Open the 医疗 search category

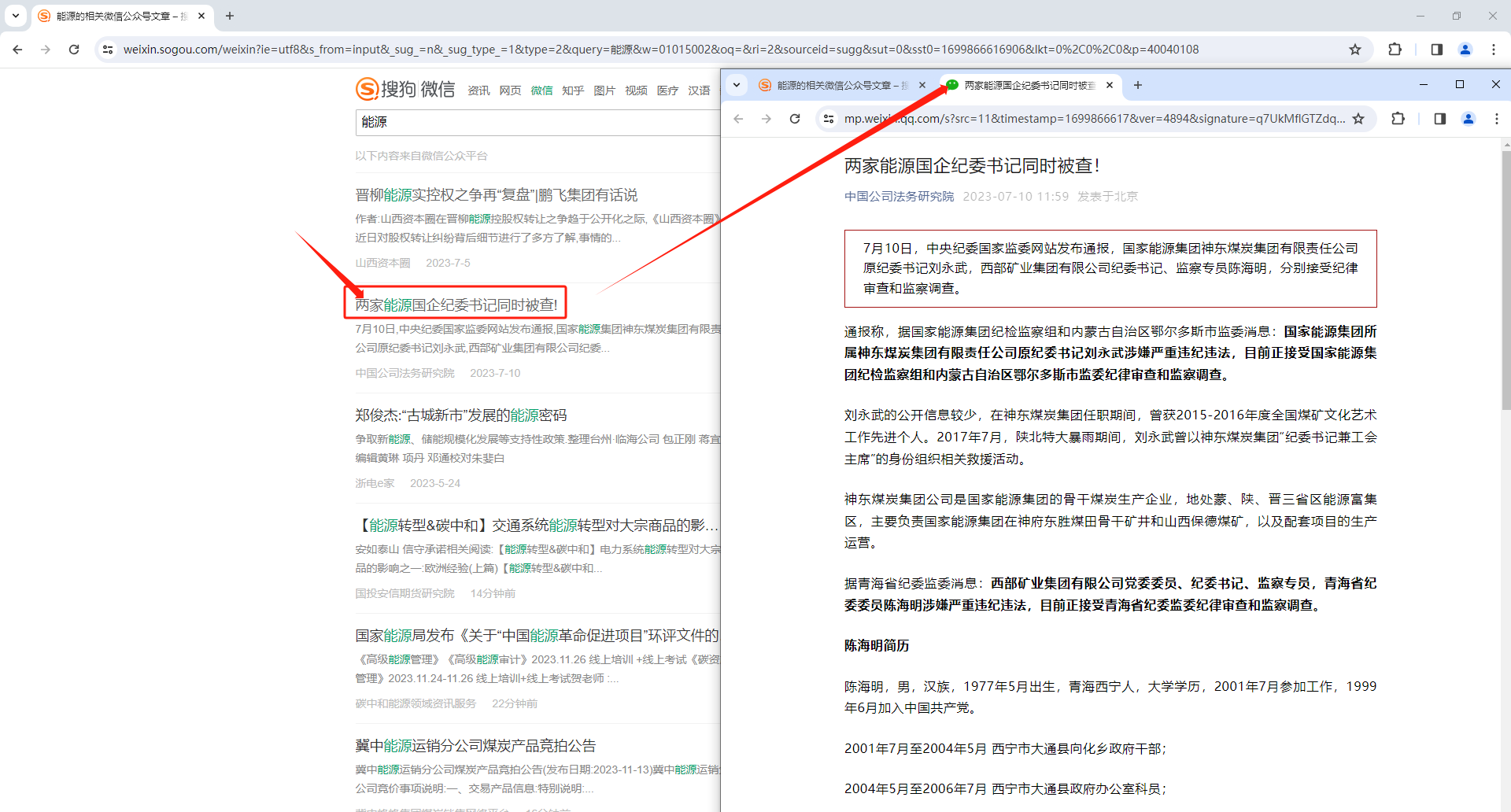667,90
